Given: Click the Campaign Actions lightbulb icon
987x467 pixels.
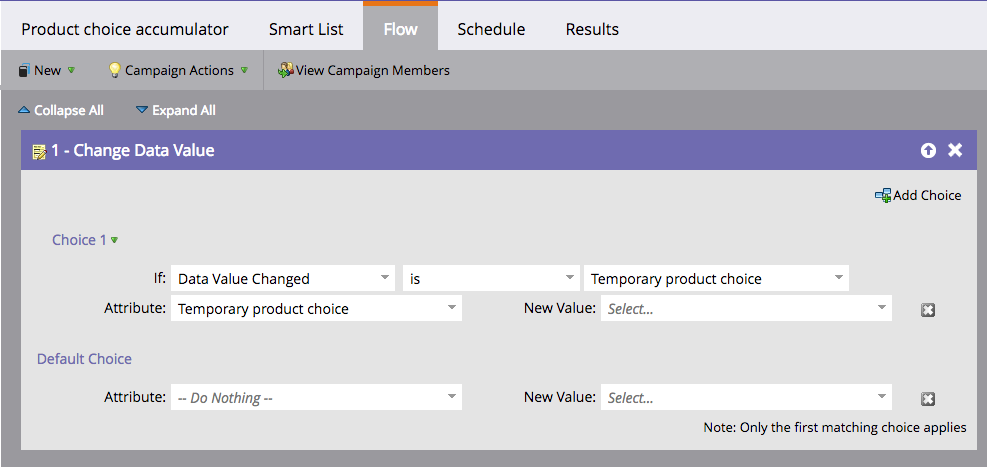Looking at the screenshot, I should click(x=115, y=70).
